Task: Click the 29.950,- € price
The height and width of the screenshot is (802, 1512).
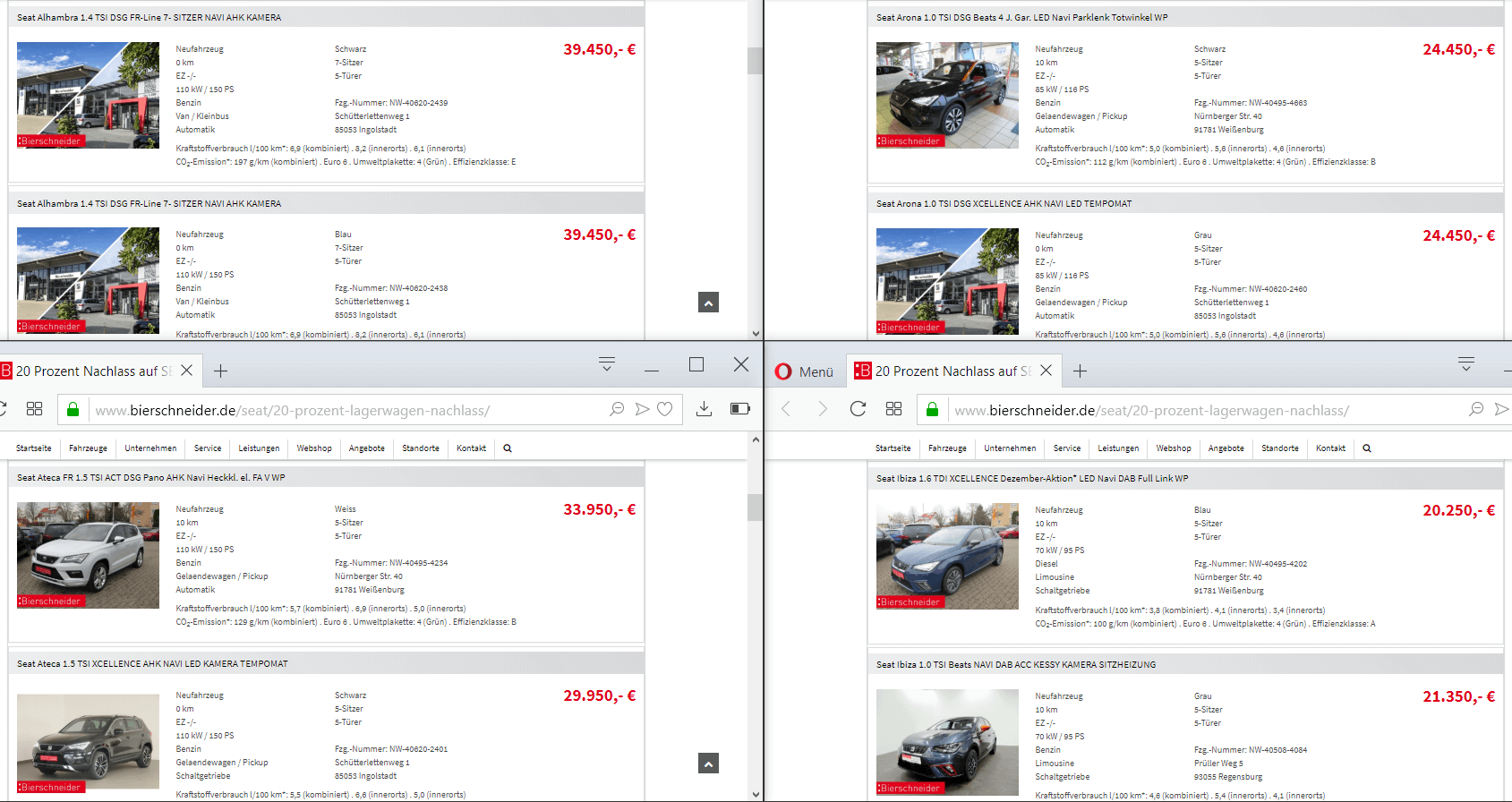Action: [x=599, y=695]
